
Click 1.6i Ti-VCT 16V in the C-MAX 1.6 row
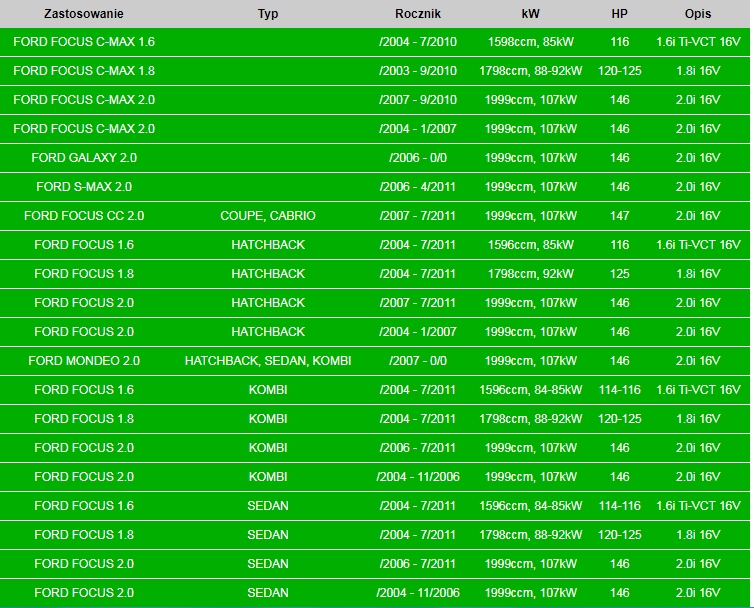tap(698, 42)
